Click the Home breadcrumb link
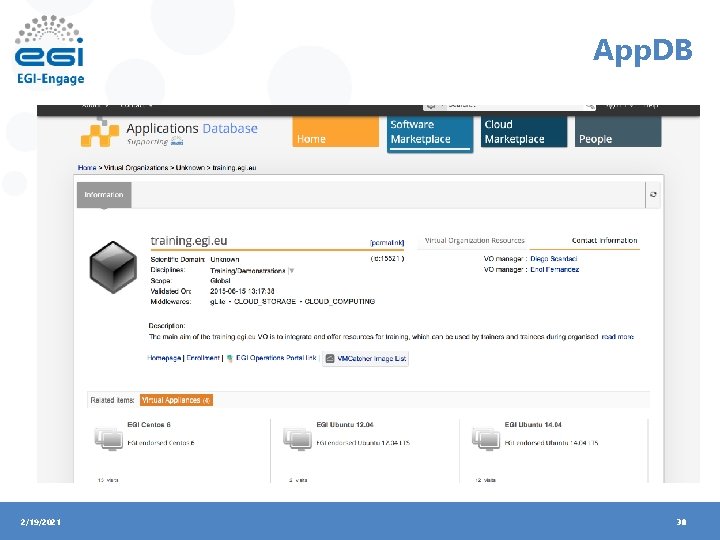The image size is (720, 540). point(87,168)
